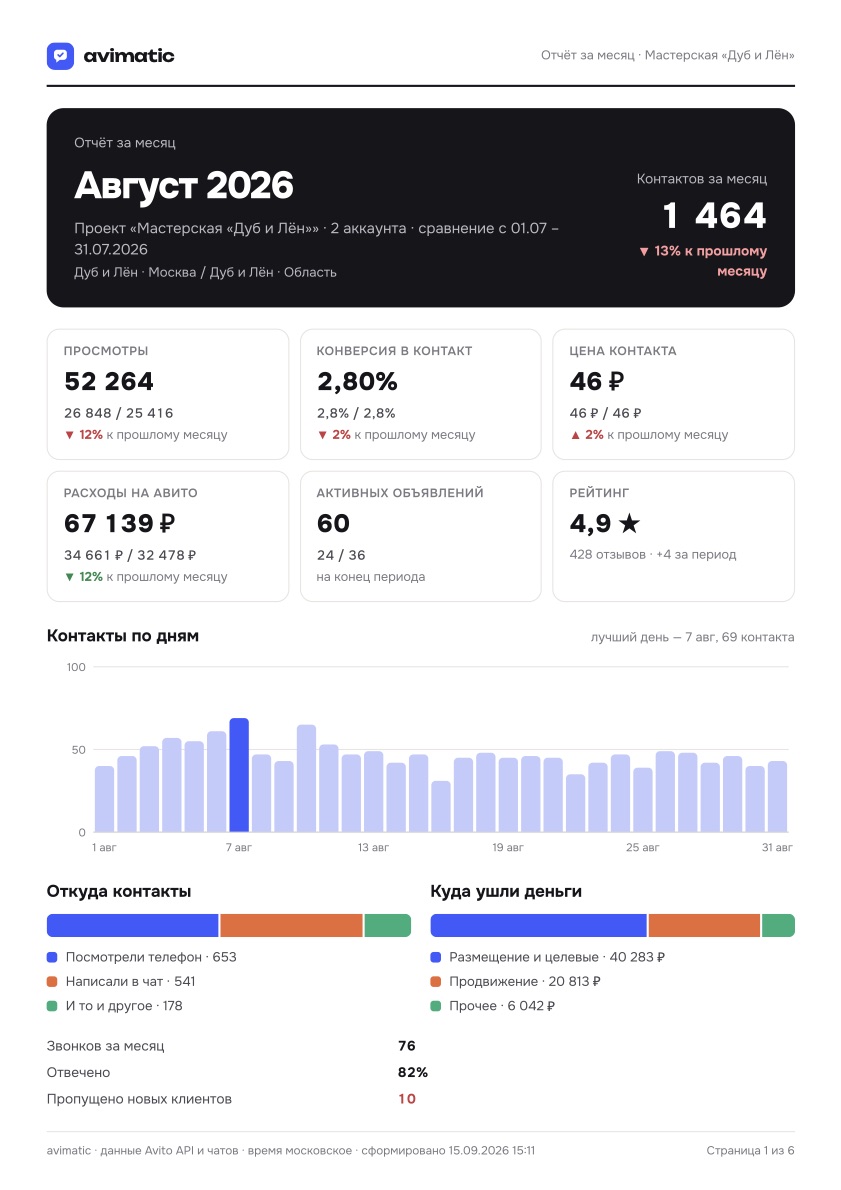Click the 428 отзывов · +4 за период line
The image size is (841, 1190).
coord(653,555)
